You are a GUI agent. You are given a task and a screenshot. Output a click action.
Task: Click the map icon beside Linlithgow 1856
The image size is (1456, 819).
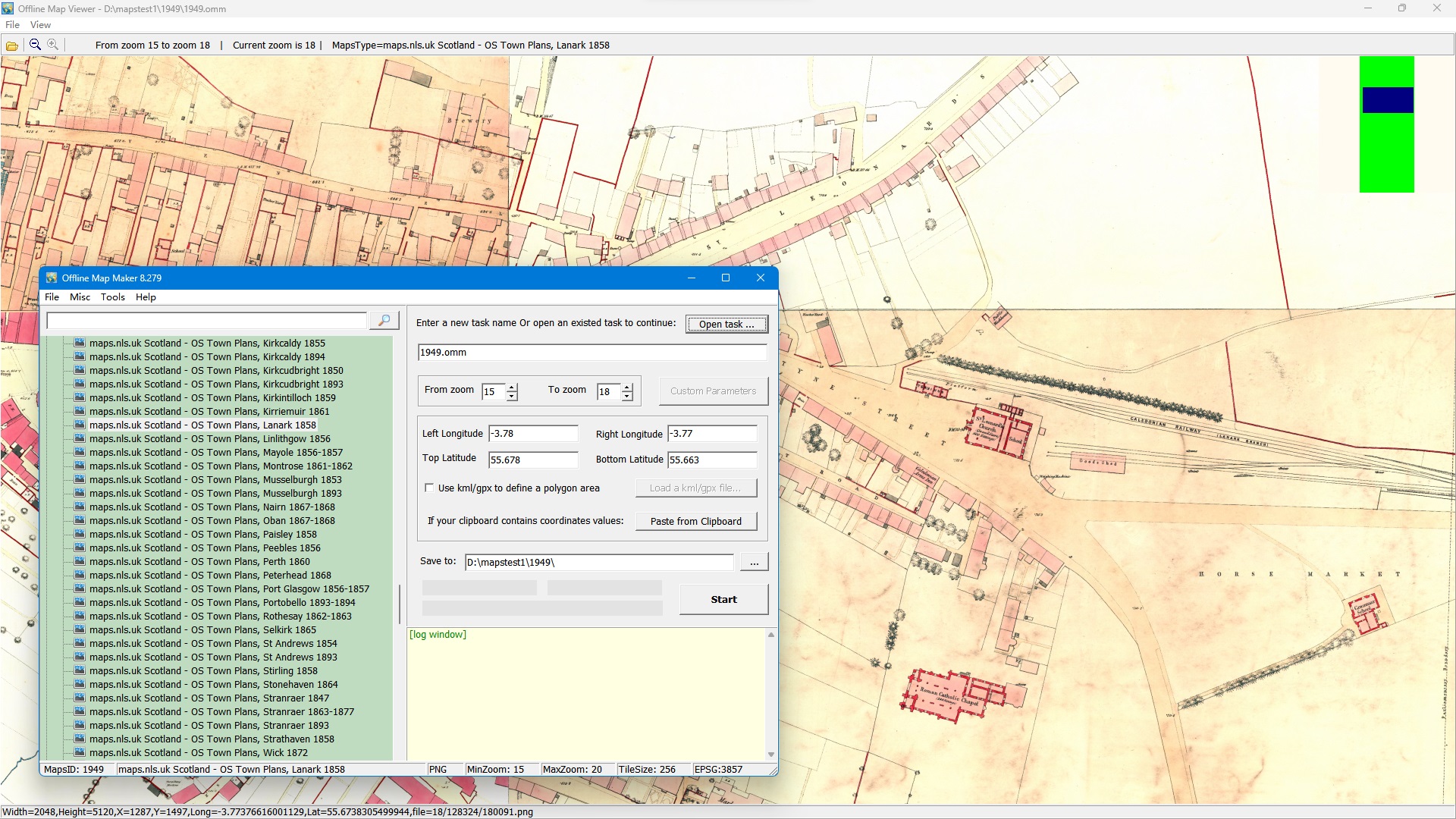click(80, 438)
